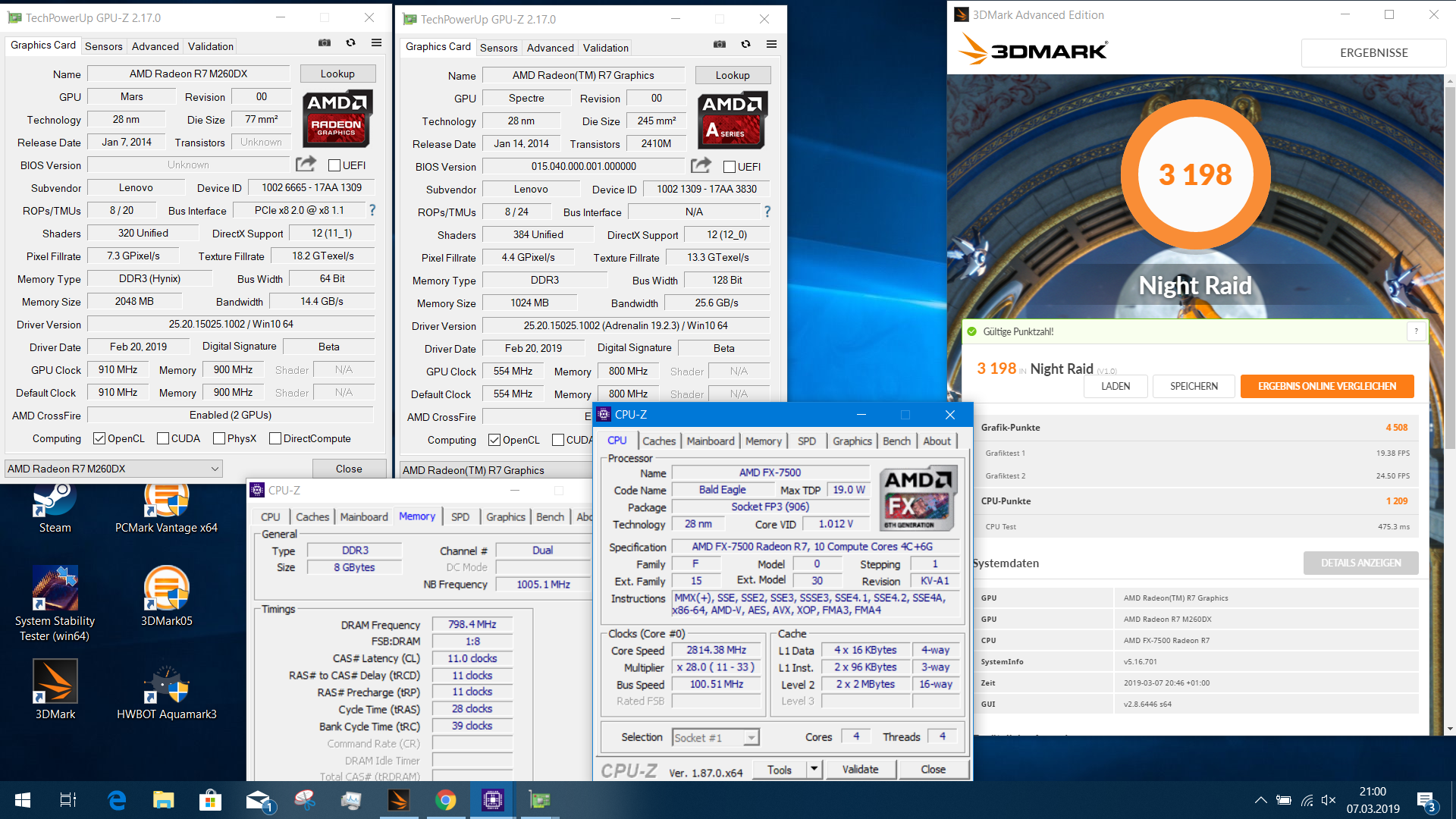Open HWBOT Aquamark3 desktop shortcut
Viewport: 1456px width, 819px height.
pyautogui.click(x=166, y=692)
